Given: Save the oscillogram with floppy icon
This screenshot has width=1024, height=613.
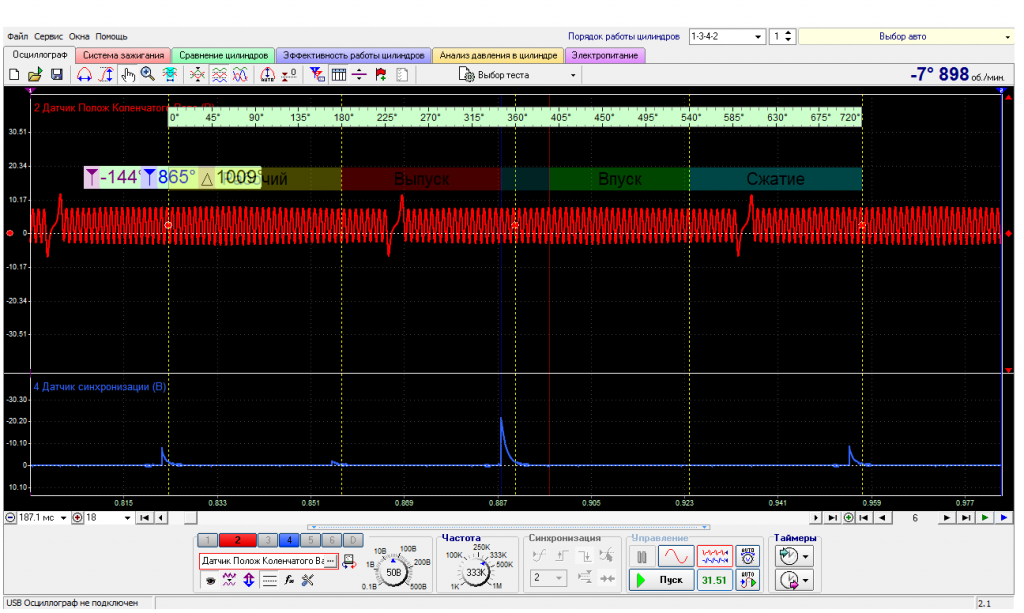Looking at the screenshot, I should [57, 74].
